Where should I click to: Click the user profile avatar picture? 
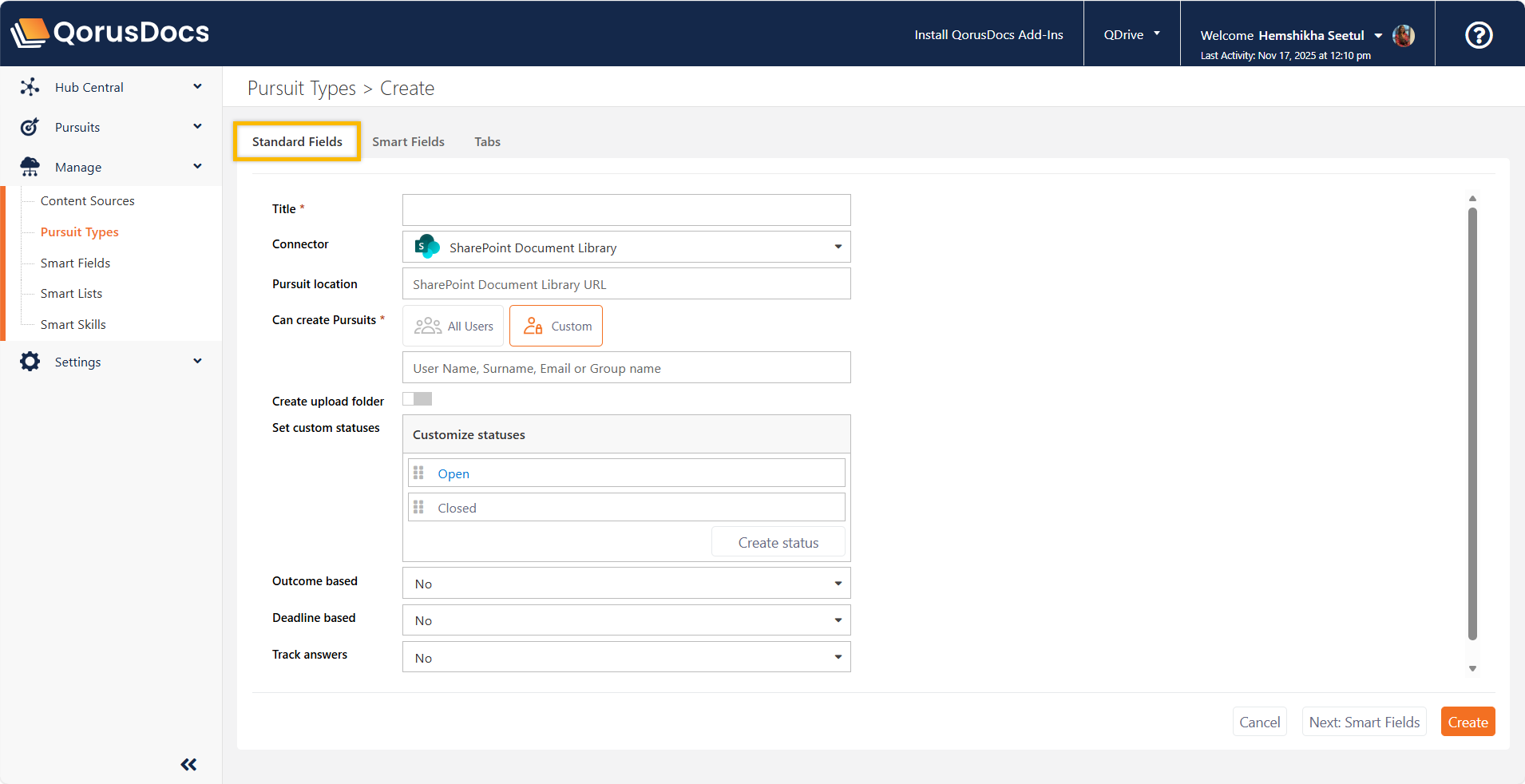1403,35
